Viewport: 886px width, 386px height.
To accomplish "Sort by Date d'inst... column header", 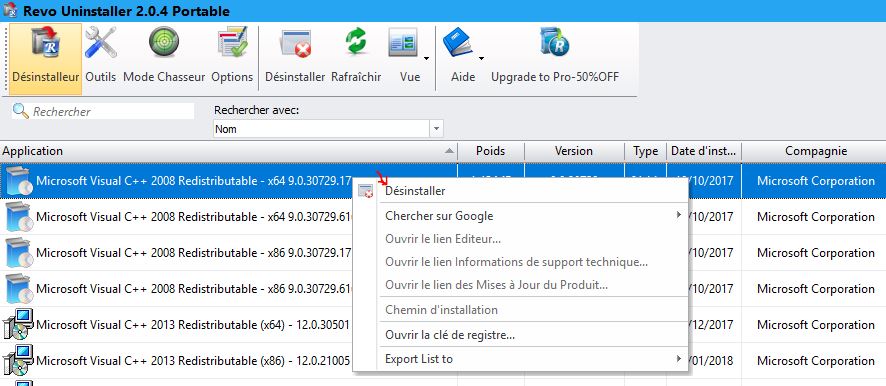I will click(703, 151).
